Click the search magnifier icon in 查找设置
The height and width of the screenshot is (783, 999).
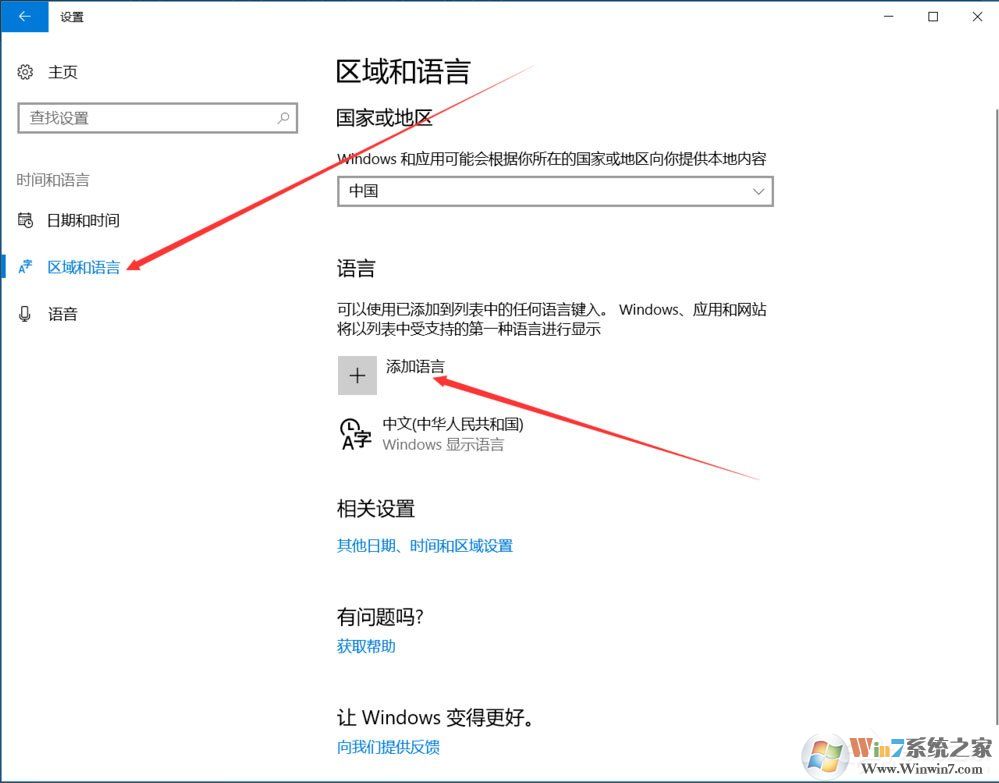point(285,117)
